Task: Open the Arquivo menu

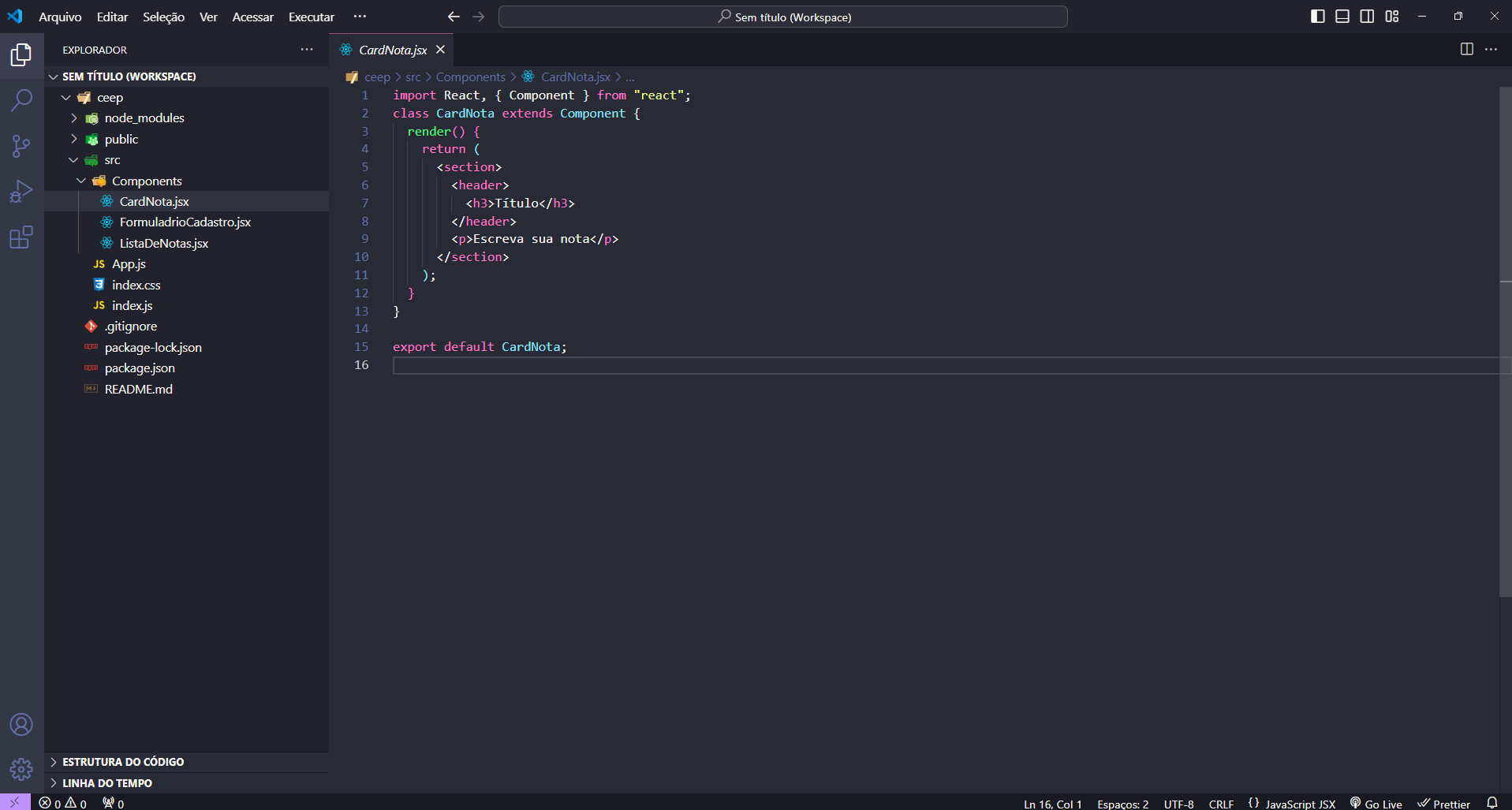Action: coord(60,17)
